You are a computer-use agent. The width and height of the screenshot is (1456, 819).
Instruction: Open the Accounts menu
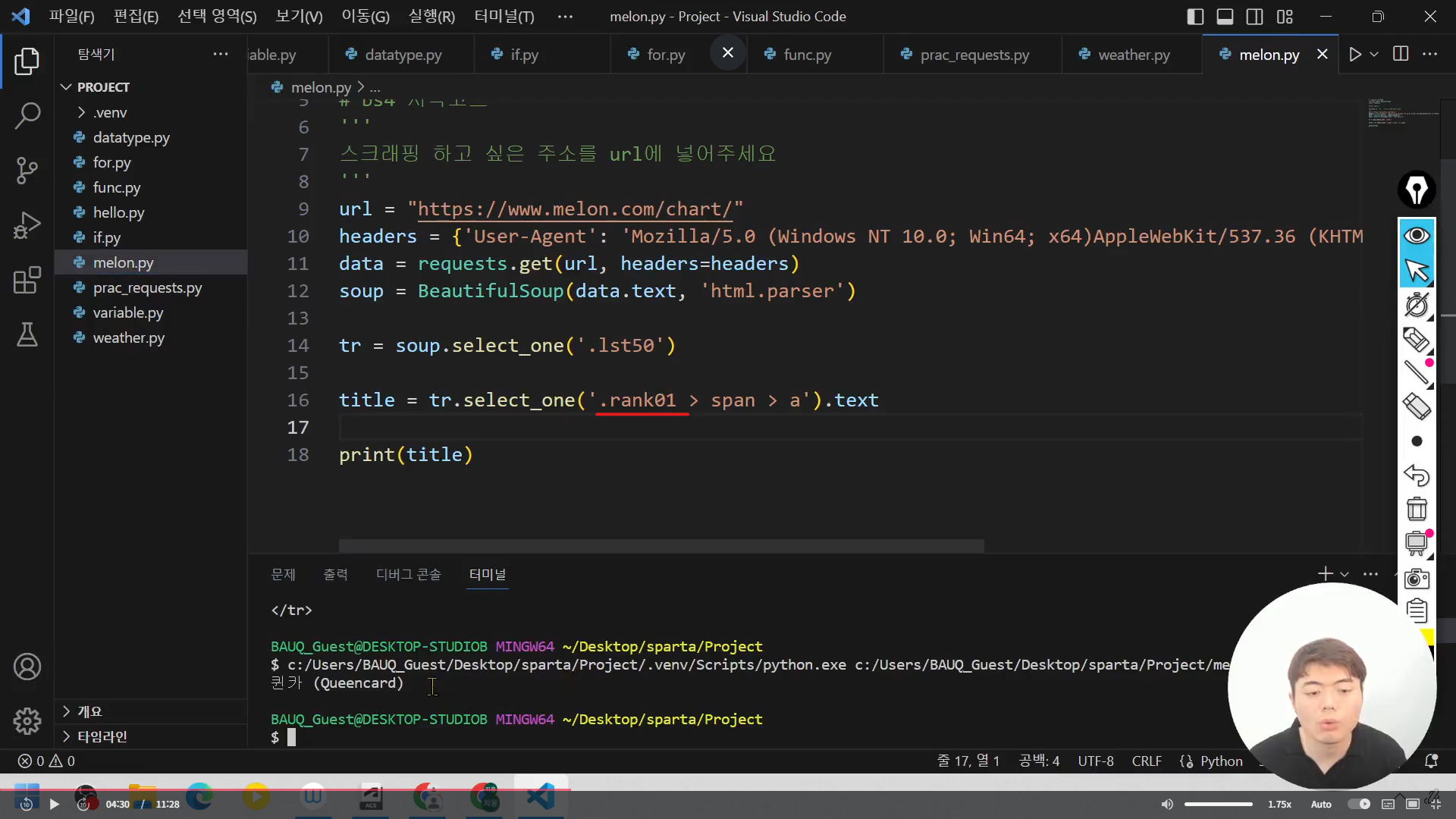pyautogui.click(x=27, y=667)
